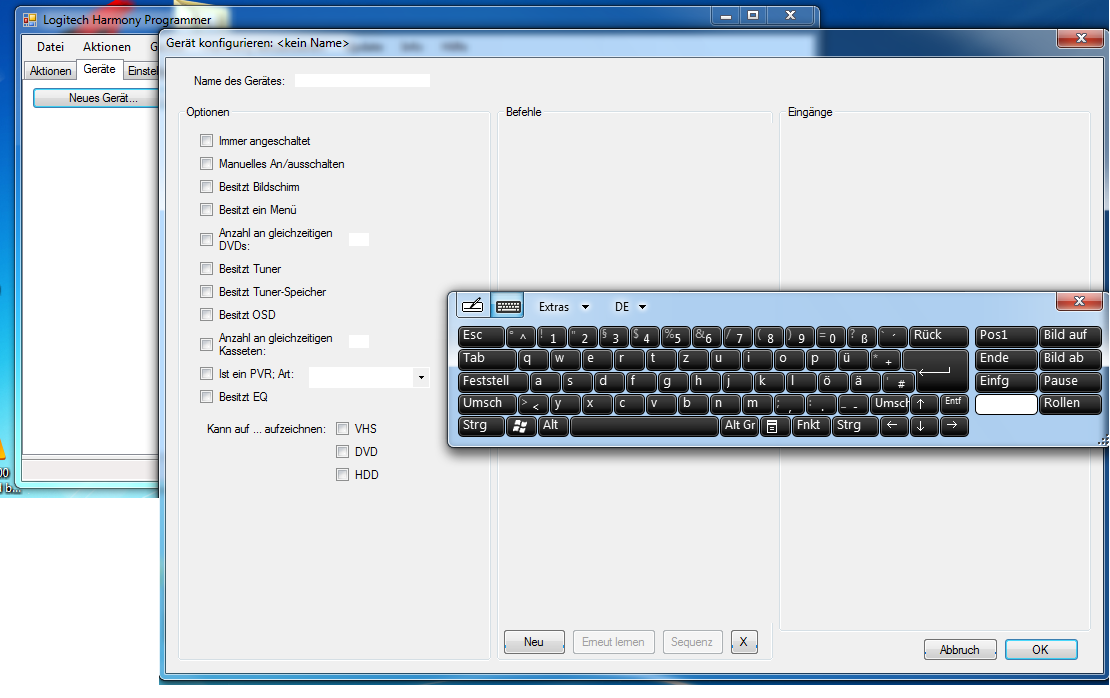Tick the HDD recording checkbox
This screenshot has width=1110, height=698.
point(343,474)
